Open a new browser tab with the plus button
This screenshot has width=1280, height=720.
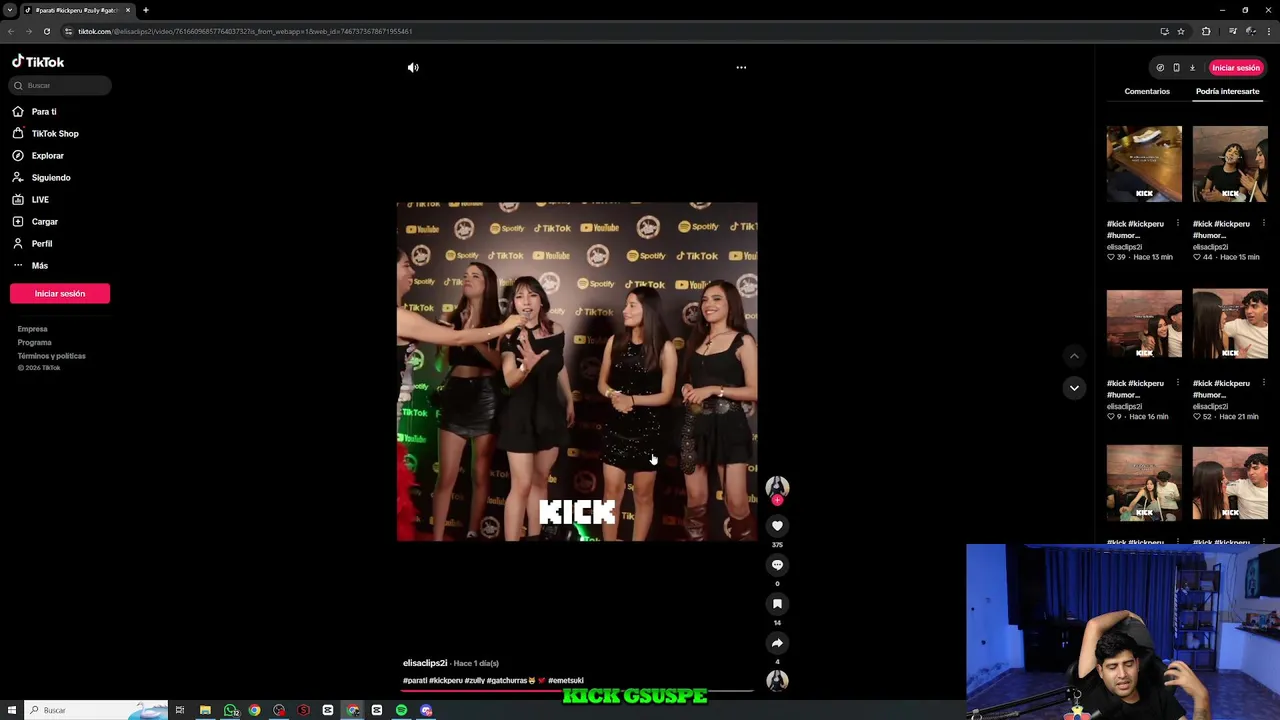click(x=146, y=10)
